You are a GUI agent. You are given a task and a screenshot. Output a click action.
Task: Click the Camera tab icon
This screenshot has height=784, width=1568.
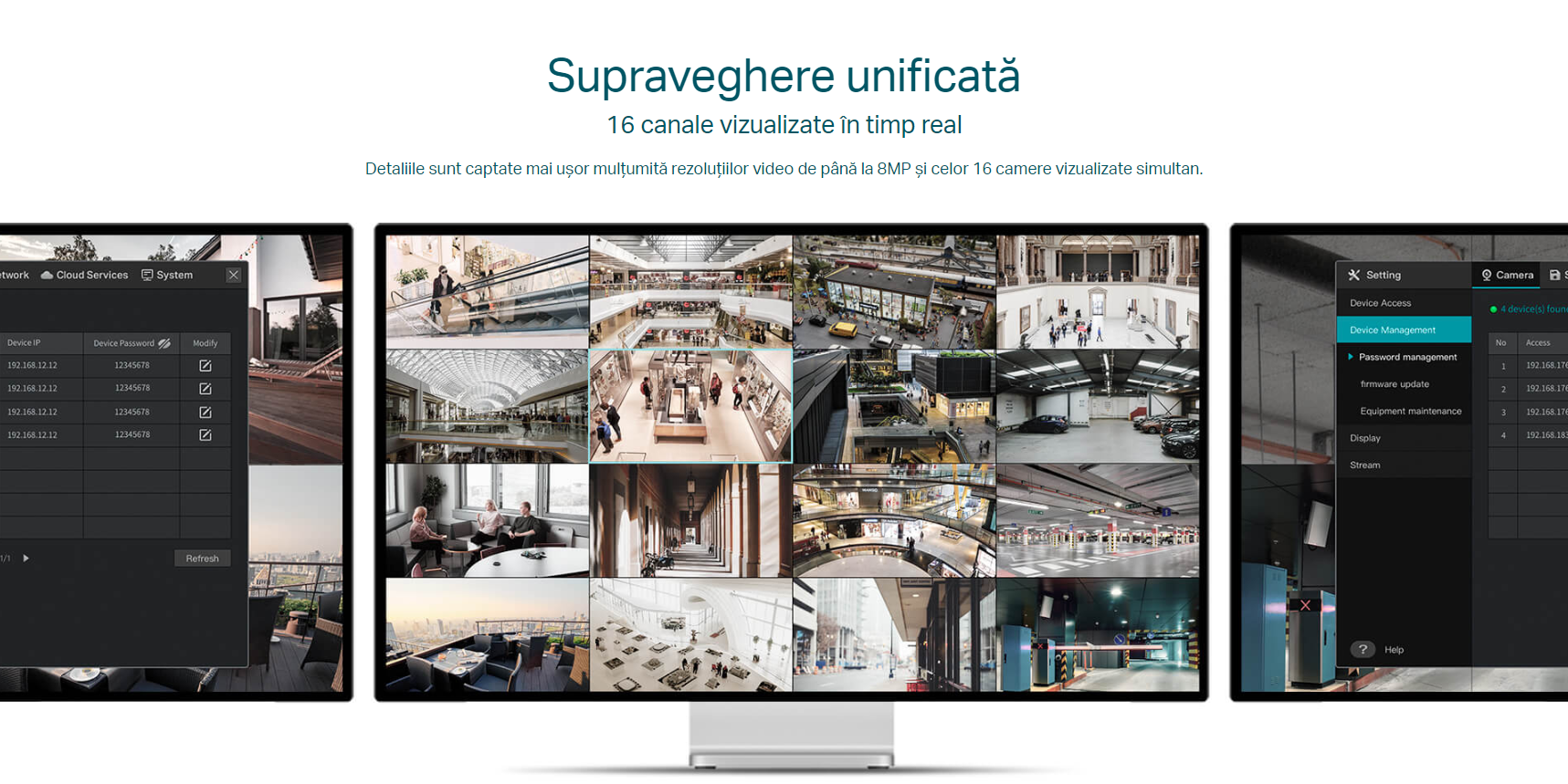tap(1487, 275)
